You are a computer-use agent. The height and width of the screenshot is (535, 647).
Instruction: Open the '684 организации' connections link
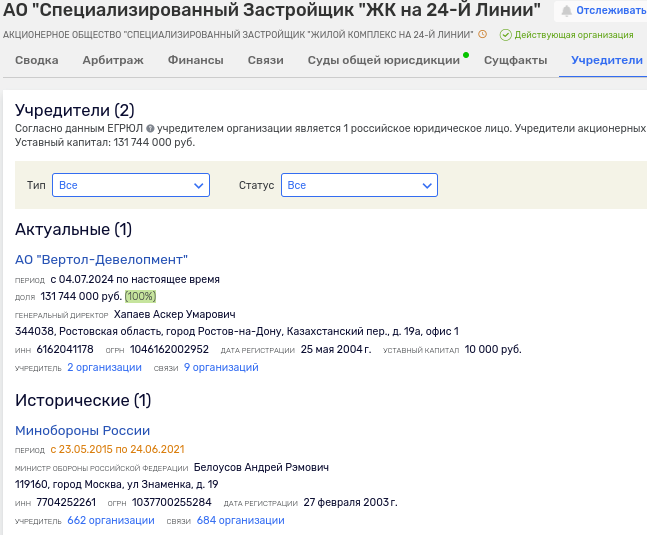coord(241,521)
